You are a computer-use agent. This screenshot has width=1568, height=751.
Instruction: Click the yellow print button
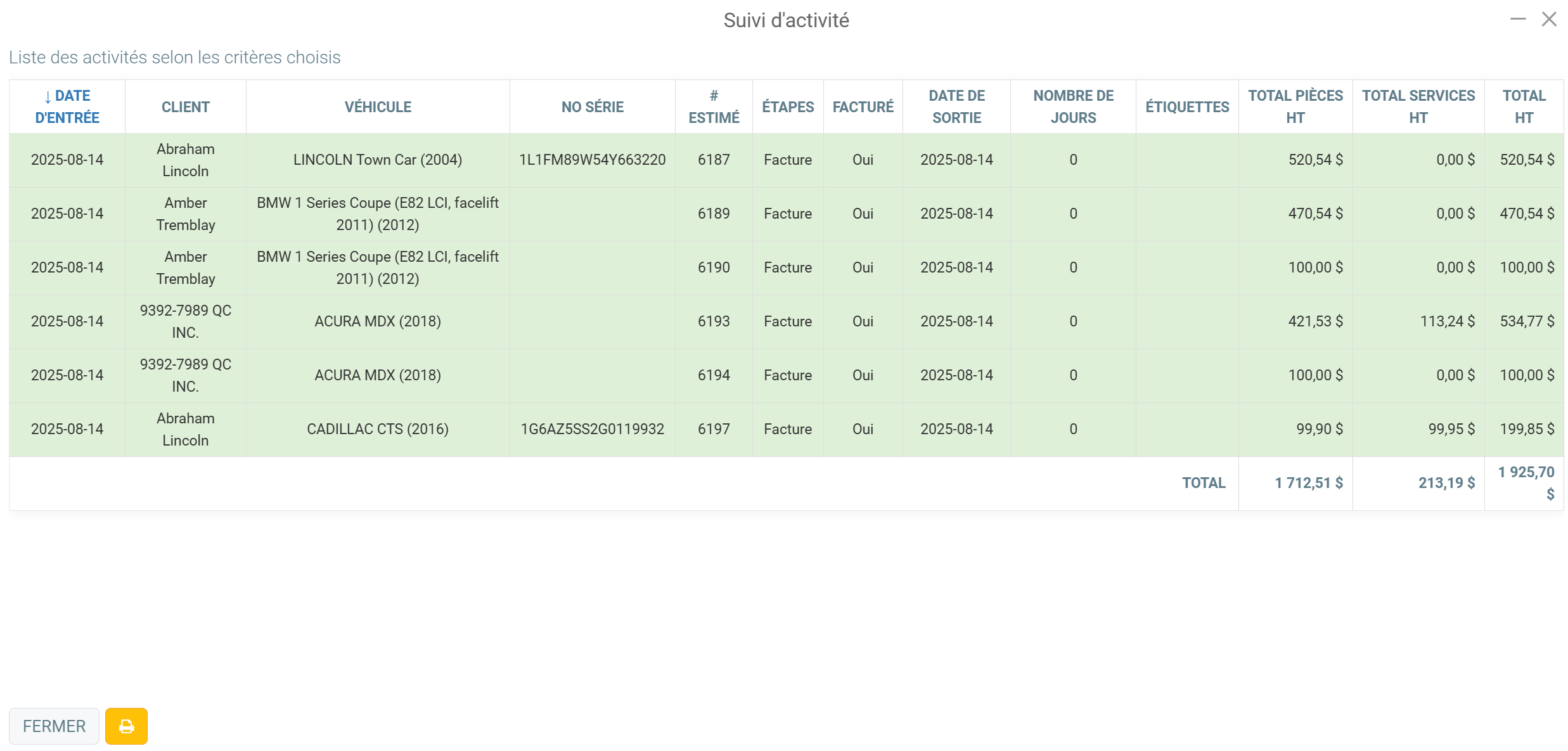point(126,726)
